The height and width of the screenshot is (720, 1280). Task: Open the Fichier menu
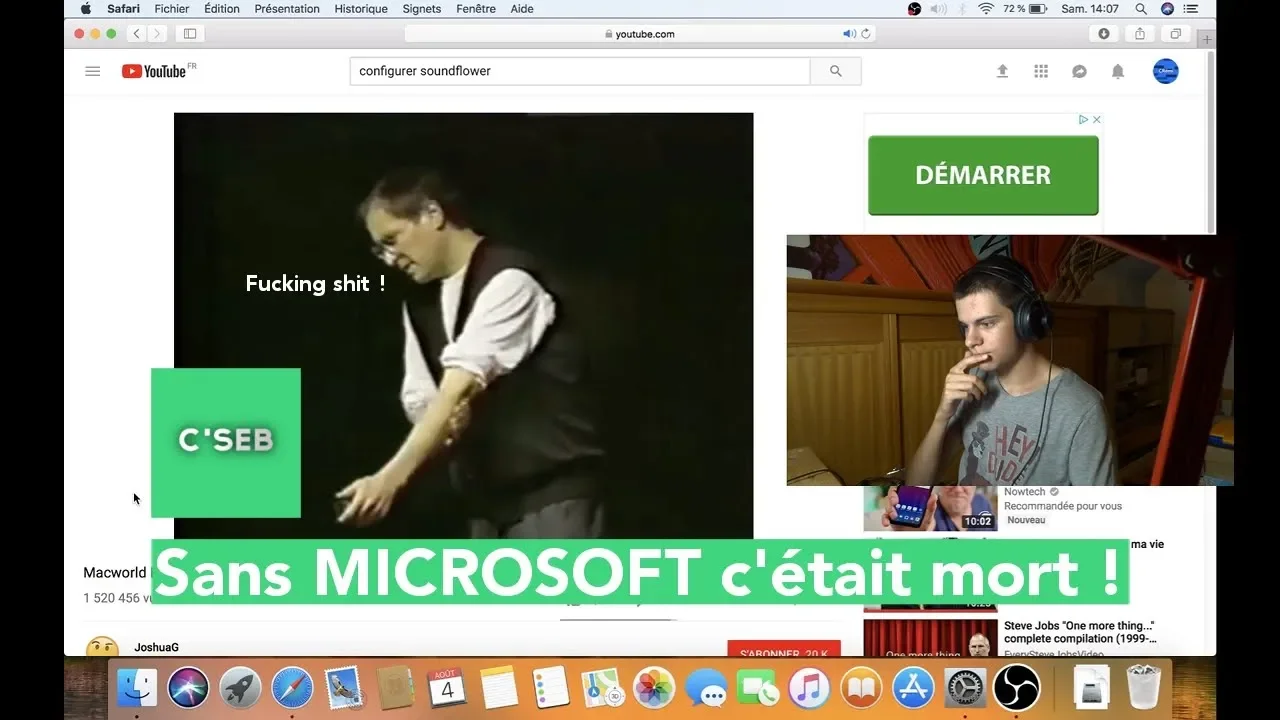point(172,9)
